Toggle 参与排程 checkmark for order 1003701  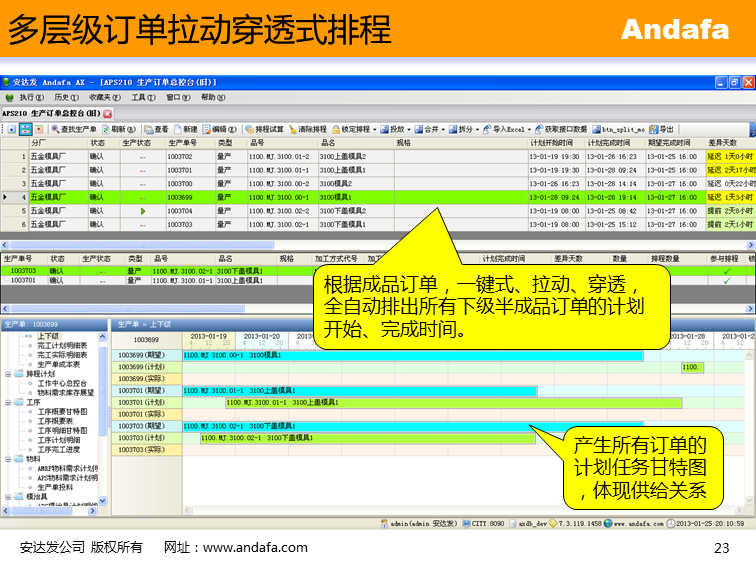pos(727,281)
